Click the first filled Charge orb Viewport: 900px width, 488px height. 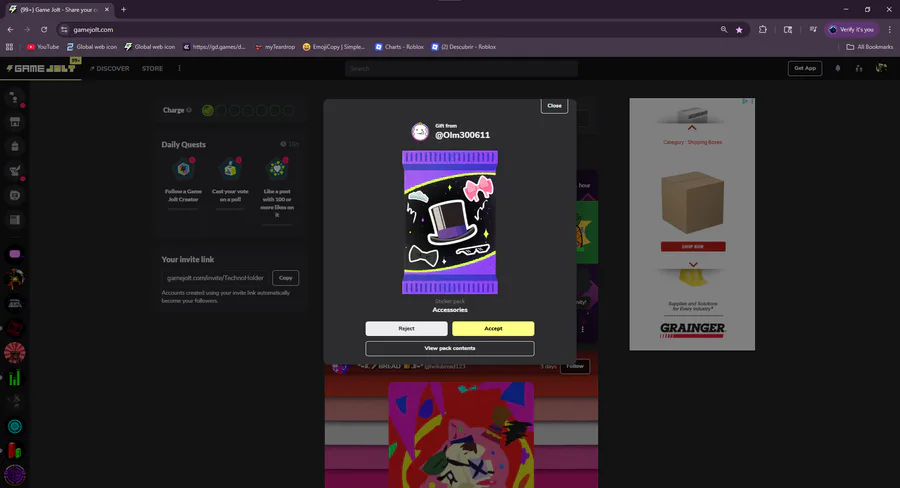[208, 110]
